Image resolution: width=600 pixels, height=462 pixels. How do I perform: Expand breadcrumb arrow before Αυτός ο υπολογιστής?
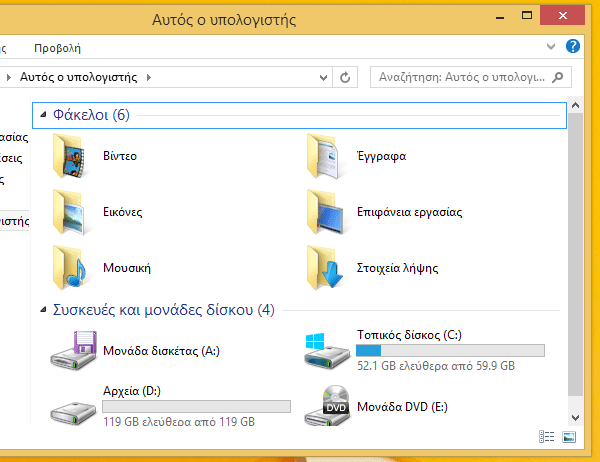coord(8,78)
